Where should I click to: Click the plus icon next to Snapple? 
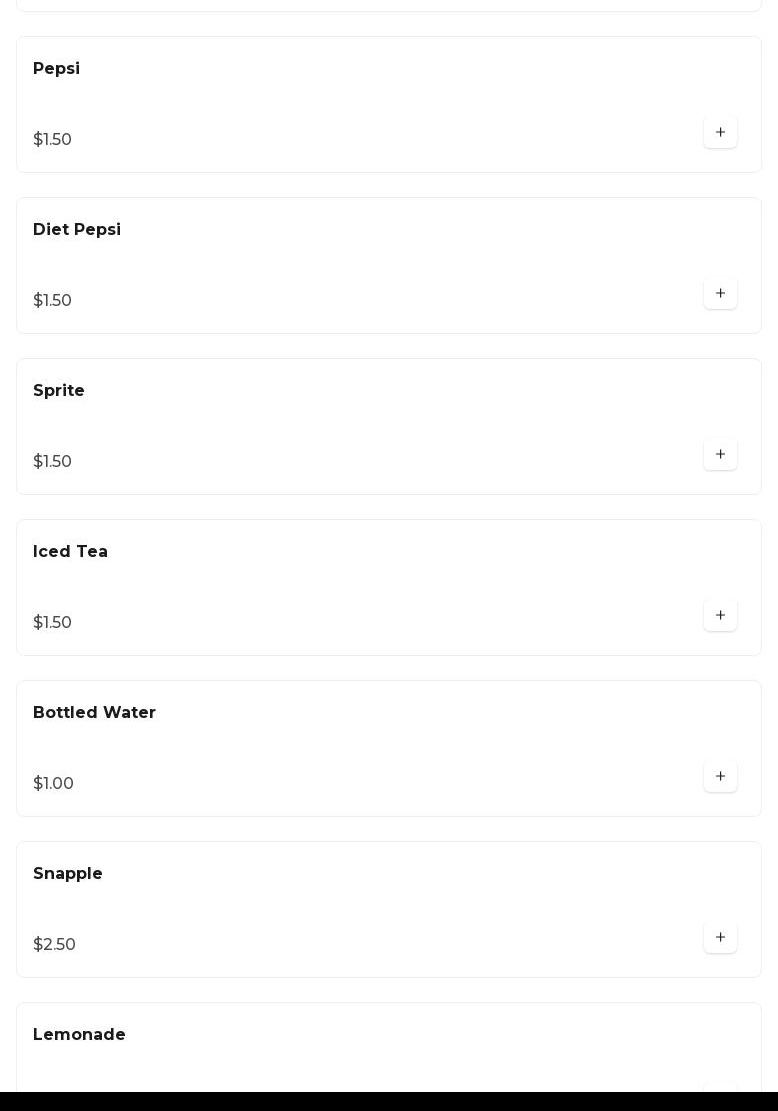[720, 937]
